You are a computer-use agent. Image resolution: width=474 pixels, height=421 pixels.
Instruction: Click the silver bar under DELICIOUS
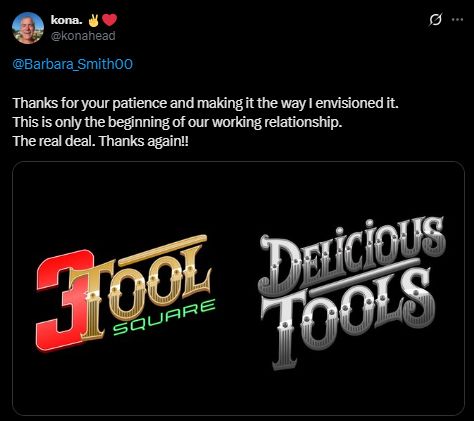[364, 277]
